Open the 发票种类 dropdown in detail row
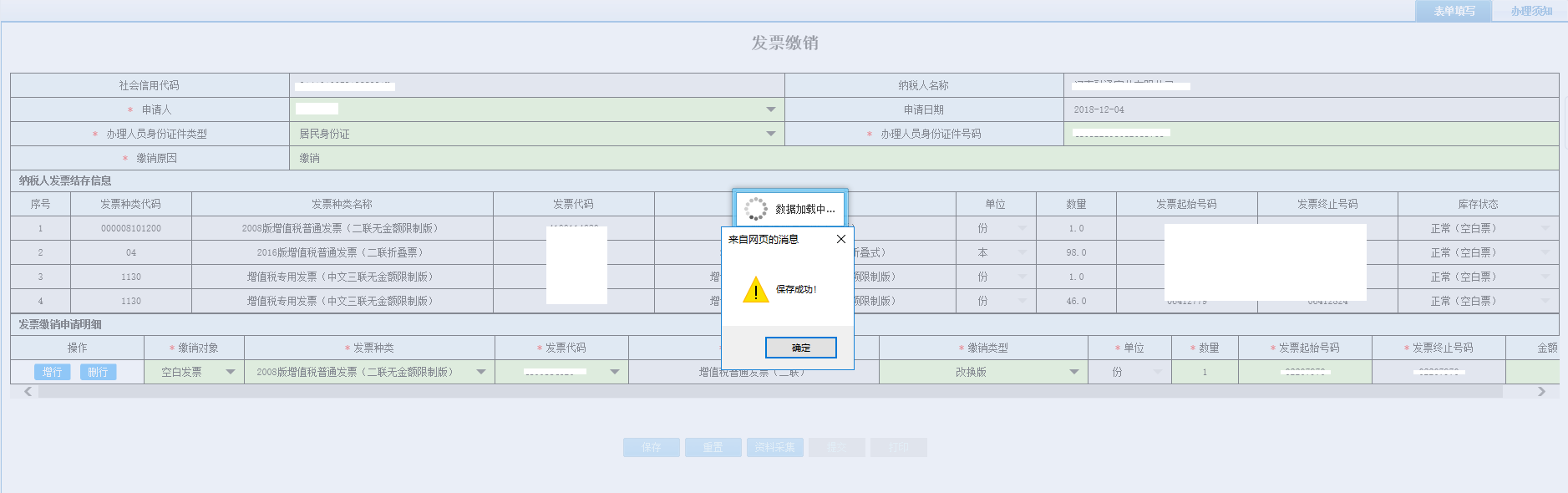The height and width of the screenshot is (493, 1568). [481, 372]
